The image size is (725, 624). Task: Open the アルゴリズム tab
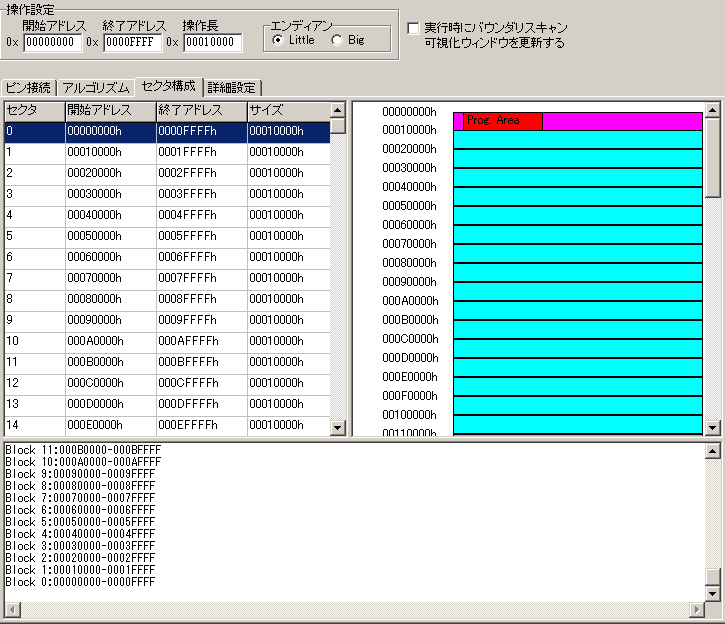pos(96,87)
